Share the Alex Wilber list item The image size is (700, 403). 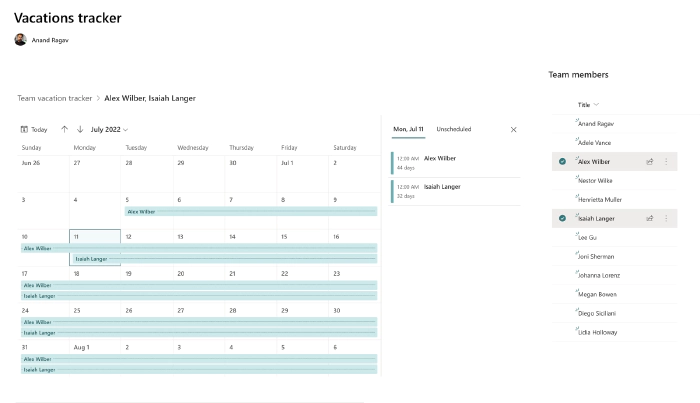[x=650, y=162]
